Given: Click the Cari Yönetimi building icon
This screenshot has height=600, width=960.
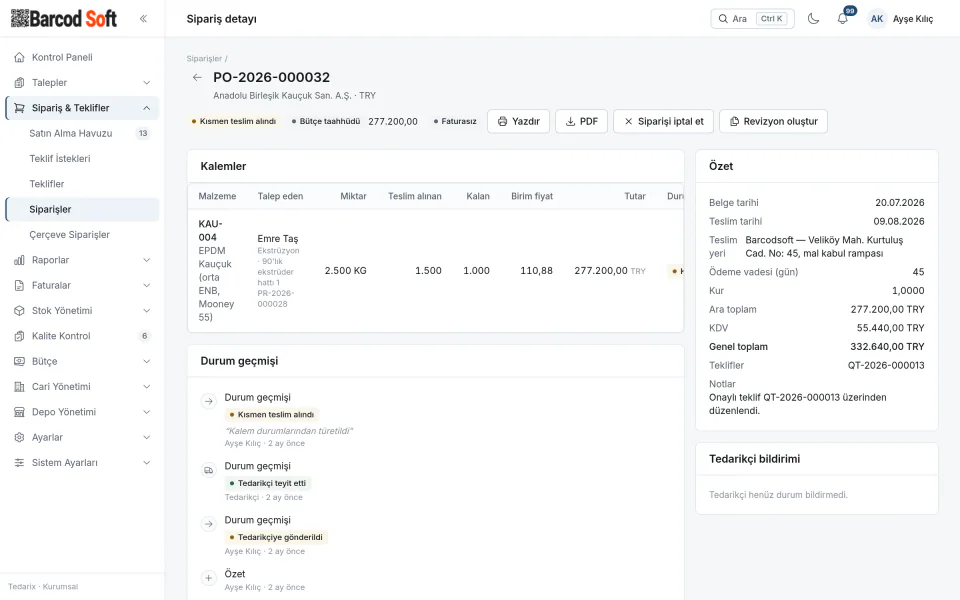Looking at the screenshot, I should point(20,387).
